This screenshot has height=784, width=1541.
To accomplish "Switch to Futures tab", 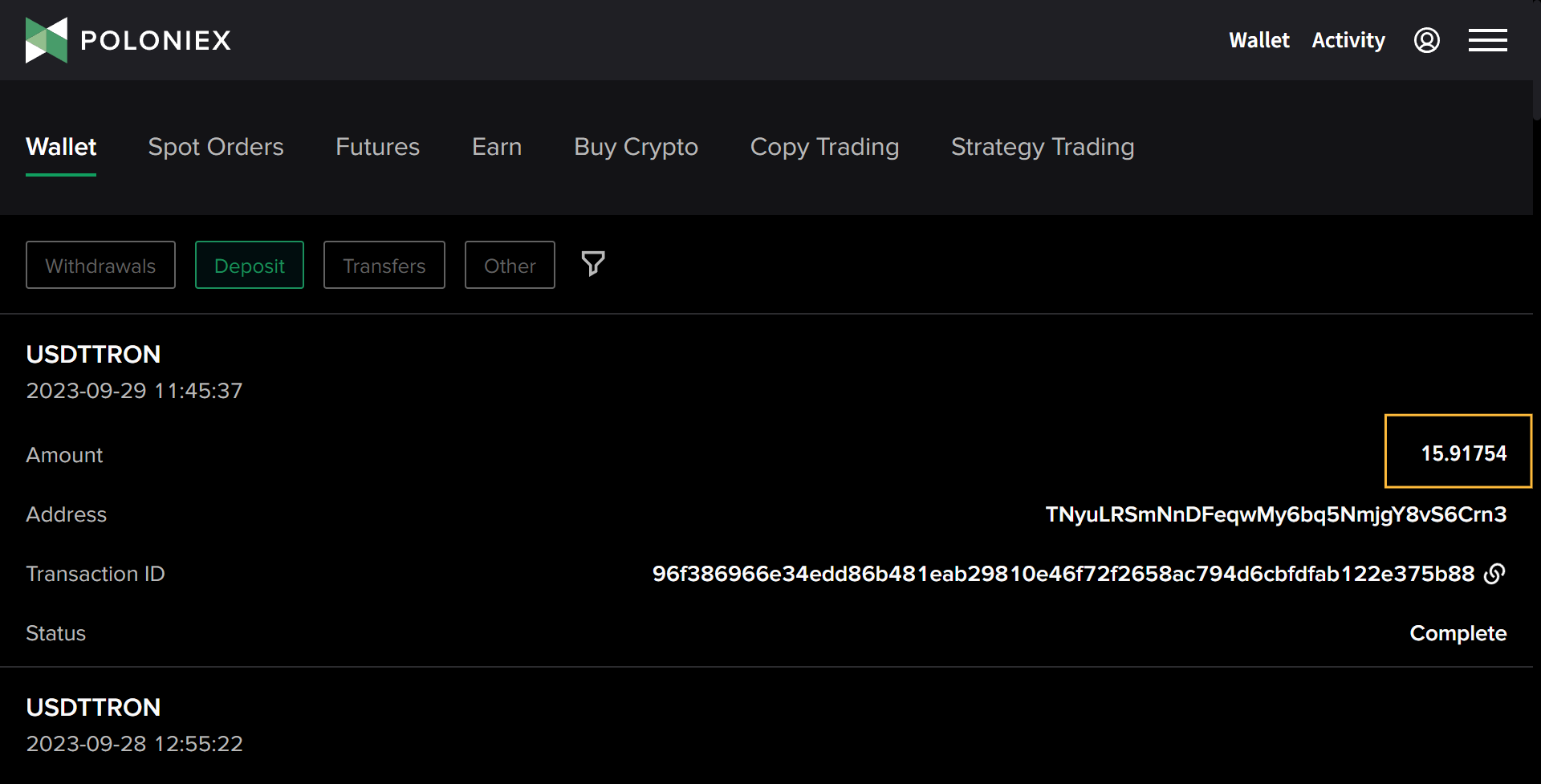I will [x=377, y=147].
